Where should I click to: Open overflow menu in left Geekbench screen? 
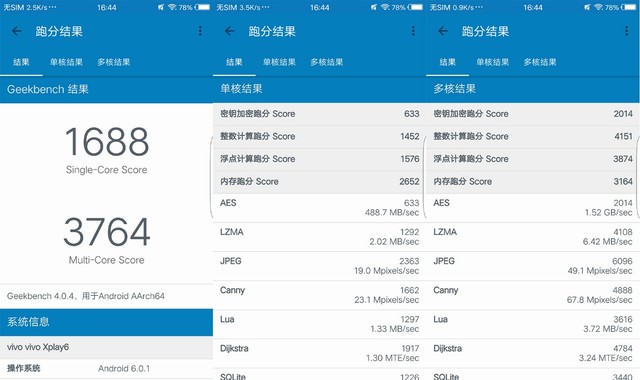[x=200, y=31]
